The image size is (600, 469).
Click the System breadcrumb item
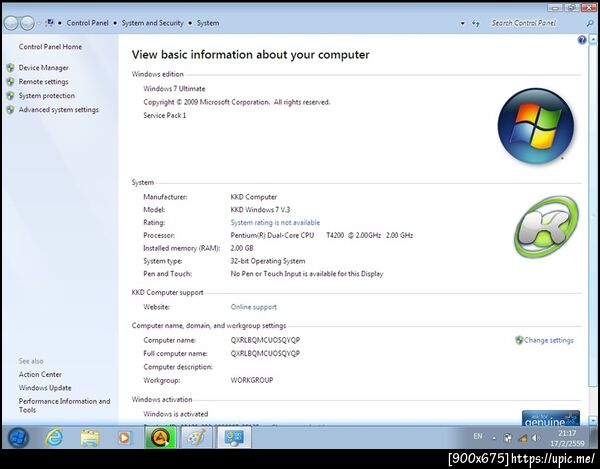pos(208,23)
